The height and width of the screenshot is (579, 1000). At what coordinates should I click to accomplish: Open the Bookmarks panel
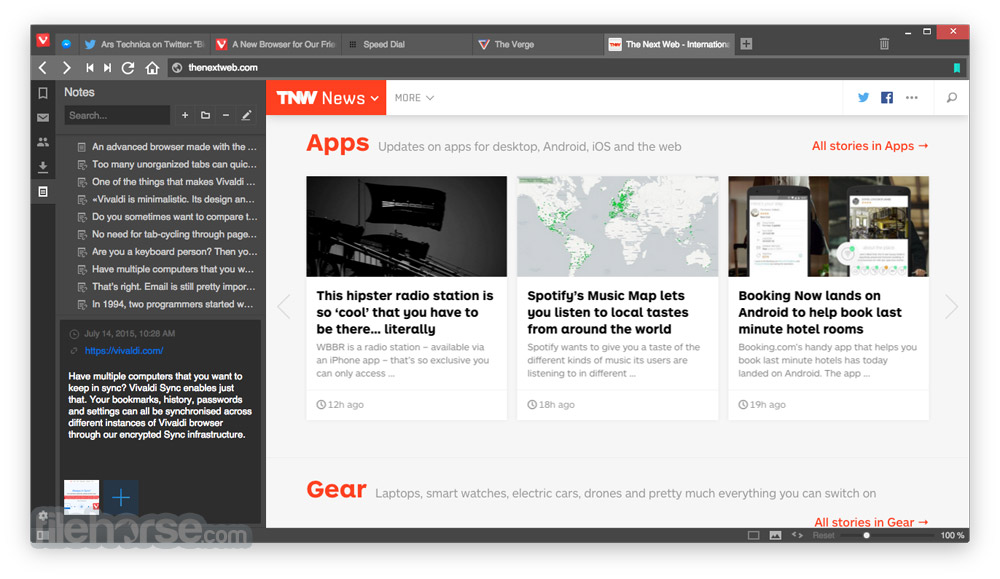tap(43, 93)
